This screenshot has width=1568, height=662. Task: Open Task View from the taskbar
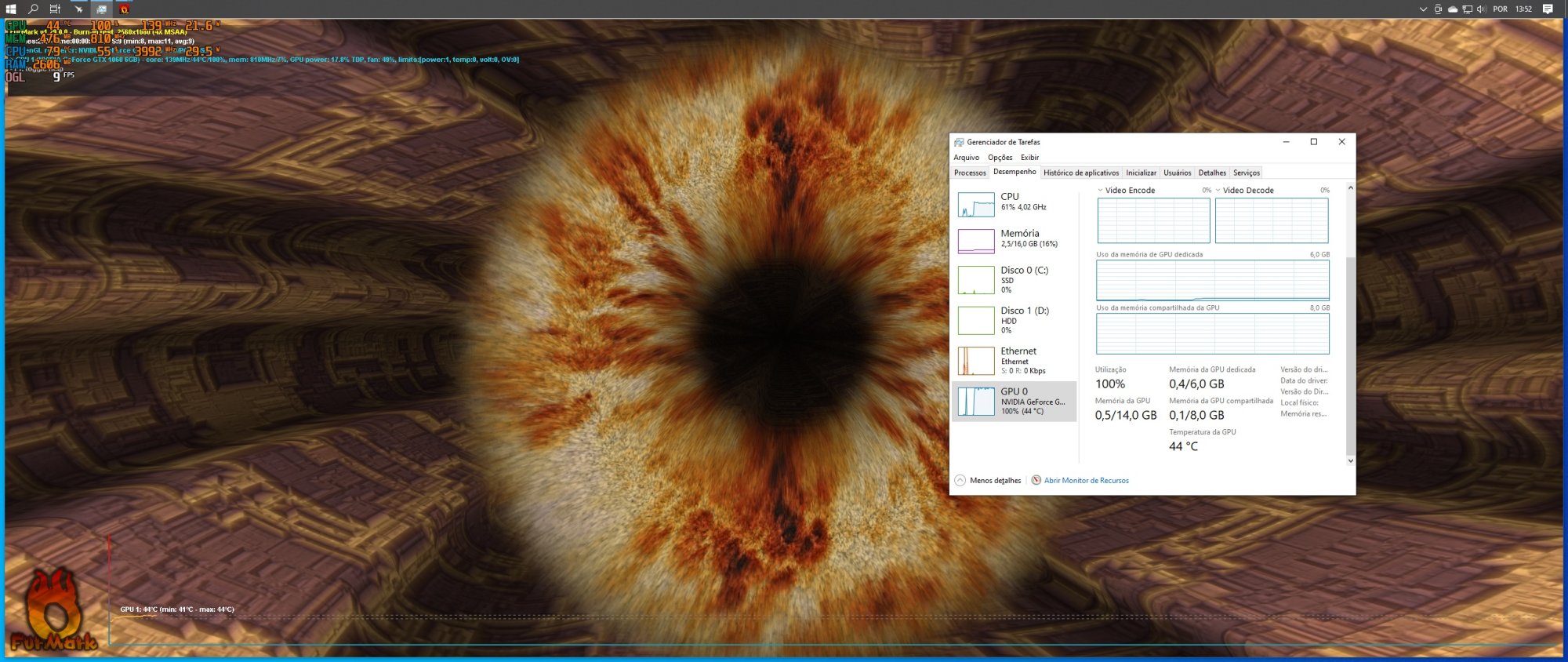(x=55, y=9)
